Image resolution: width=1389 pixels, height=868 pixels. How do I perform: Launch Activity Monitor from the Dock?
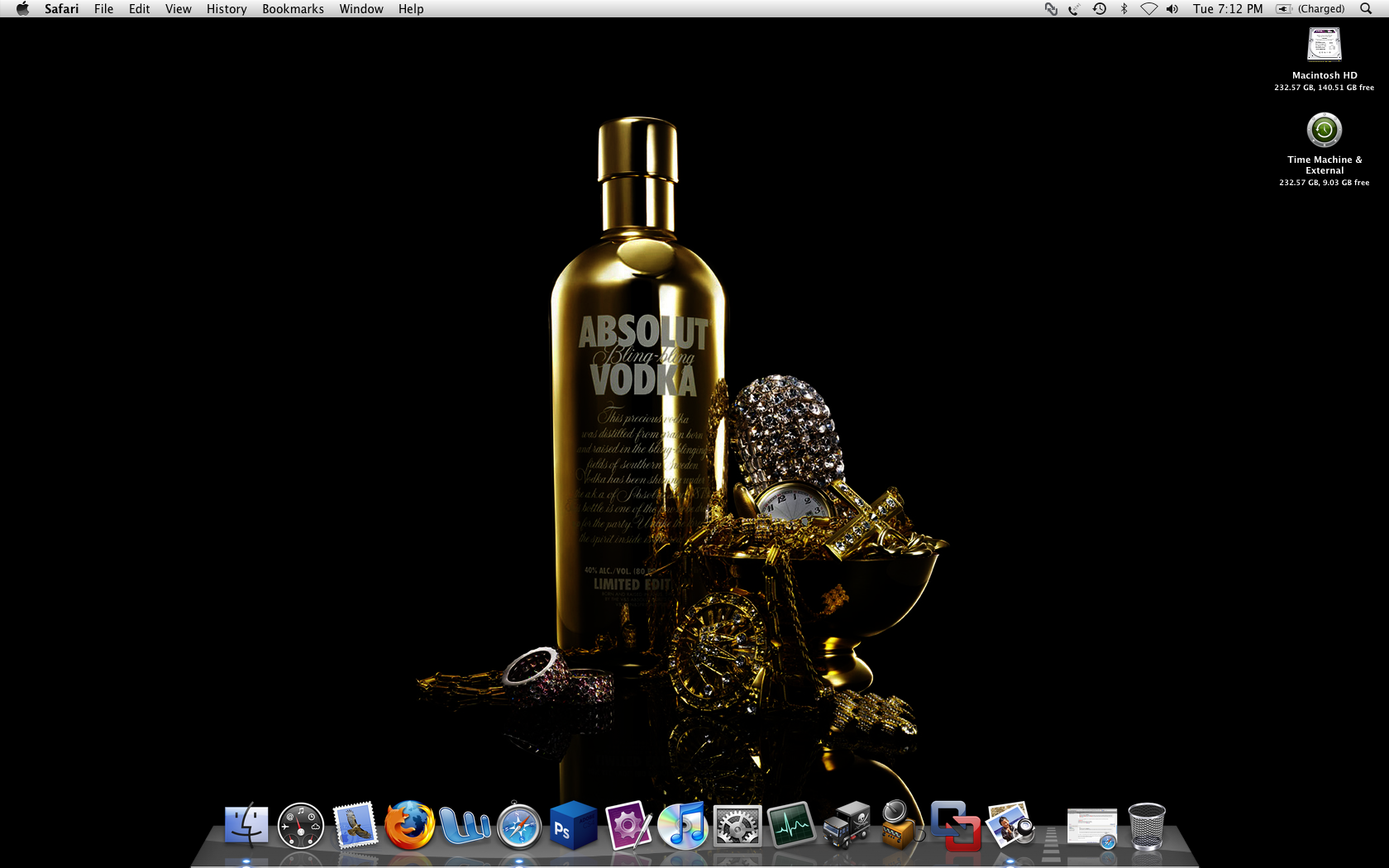click(791, 825)
